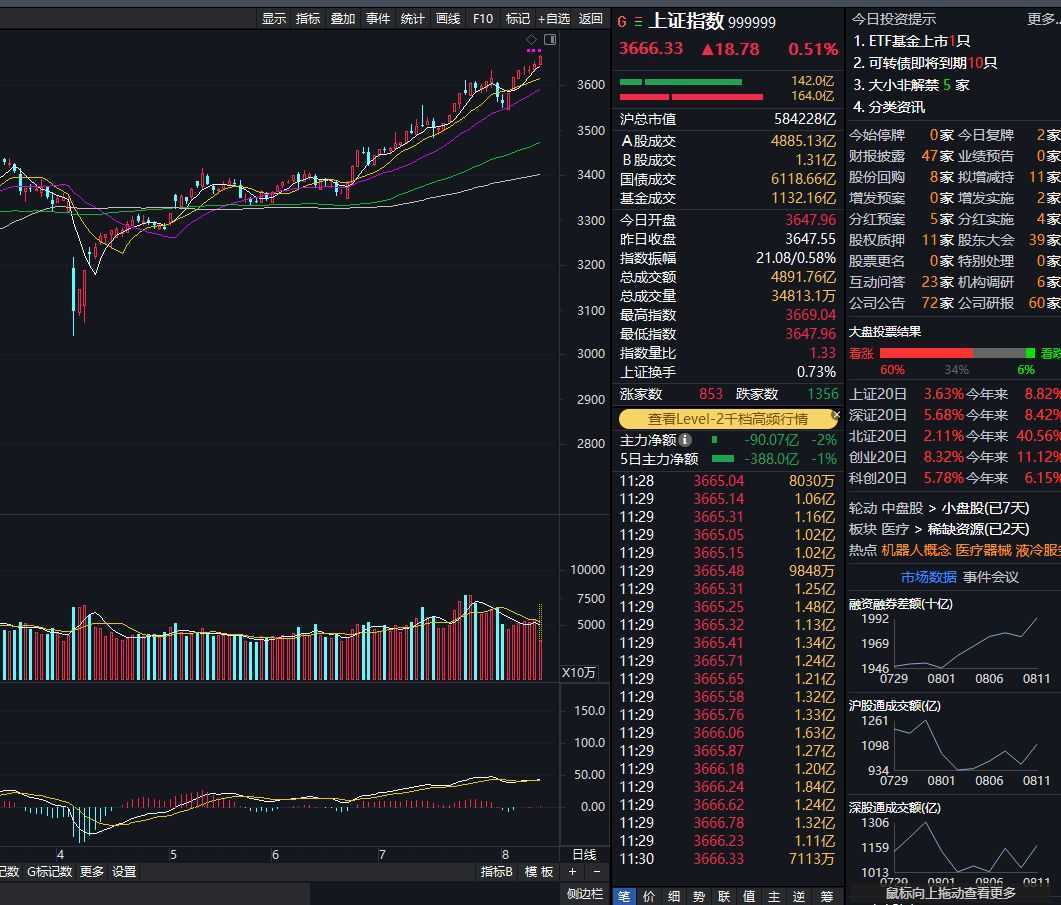This screenshot has height=905, width=1061.
Task: Zoom out the chart with the minus button
Action: 597,872
